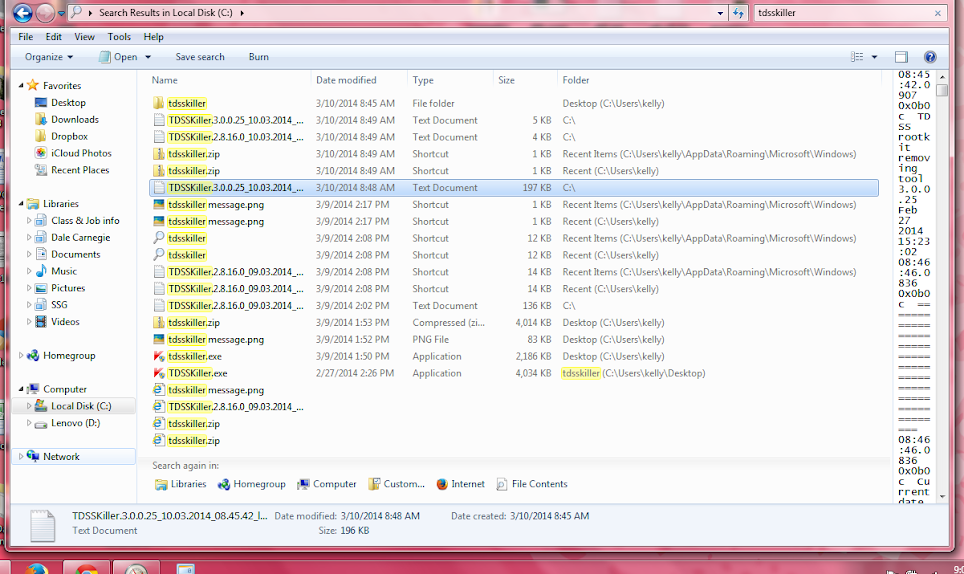
Task: Select Desktop in Favorites
Action: 68,103
